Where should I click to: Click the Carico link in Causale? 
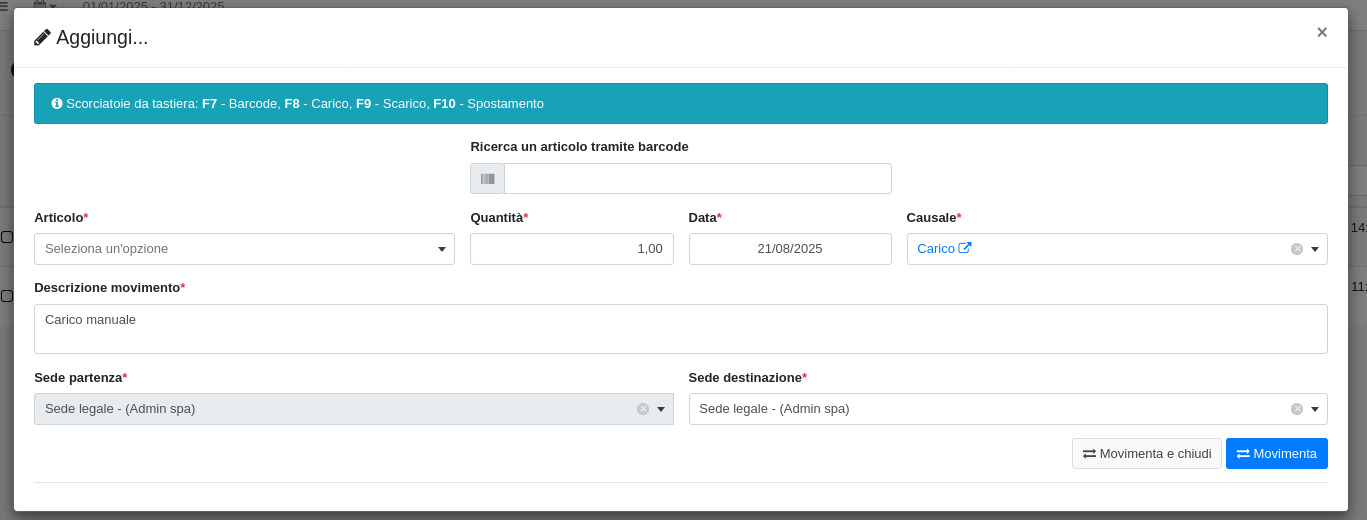click(x=936, y=248)
